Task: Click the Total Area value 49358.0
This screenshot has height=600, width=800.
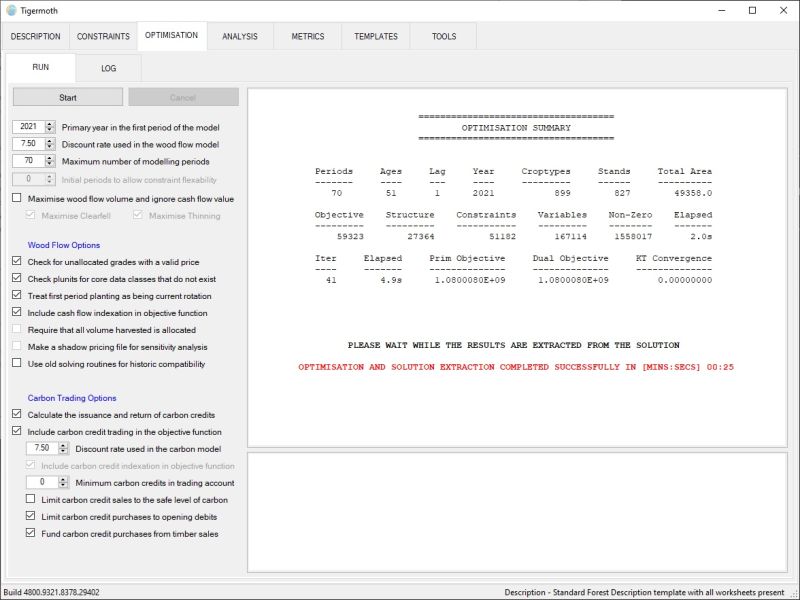Action: click(x=693, y=193)
